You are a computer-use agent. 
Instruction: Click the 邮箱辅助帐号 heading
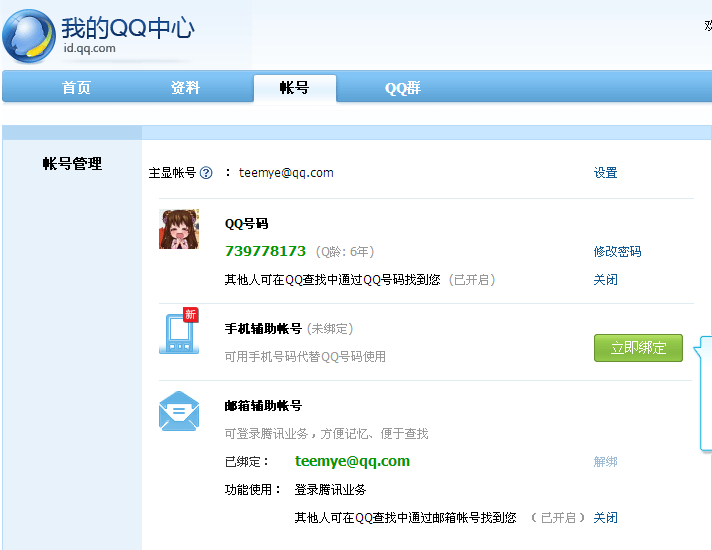click(263, 406)
